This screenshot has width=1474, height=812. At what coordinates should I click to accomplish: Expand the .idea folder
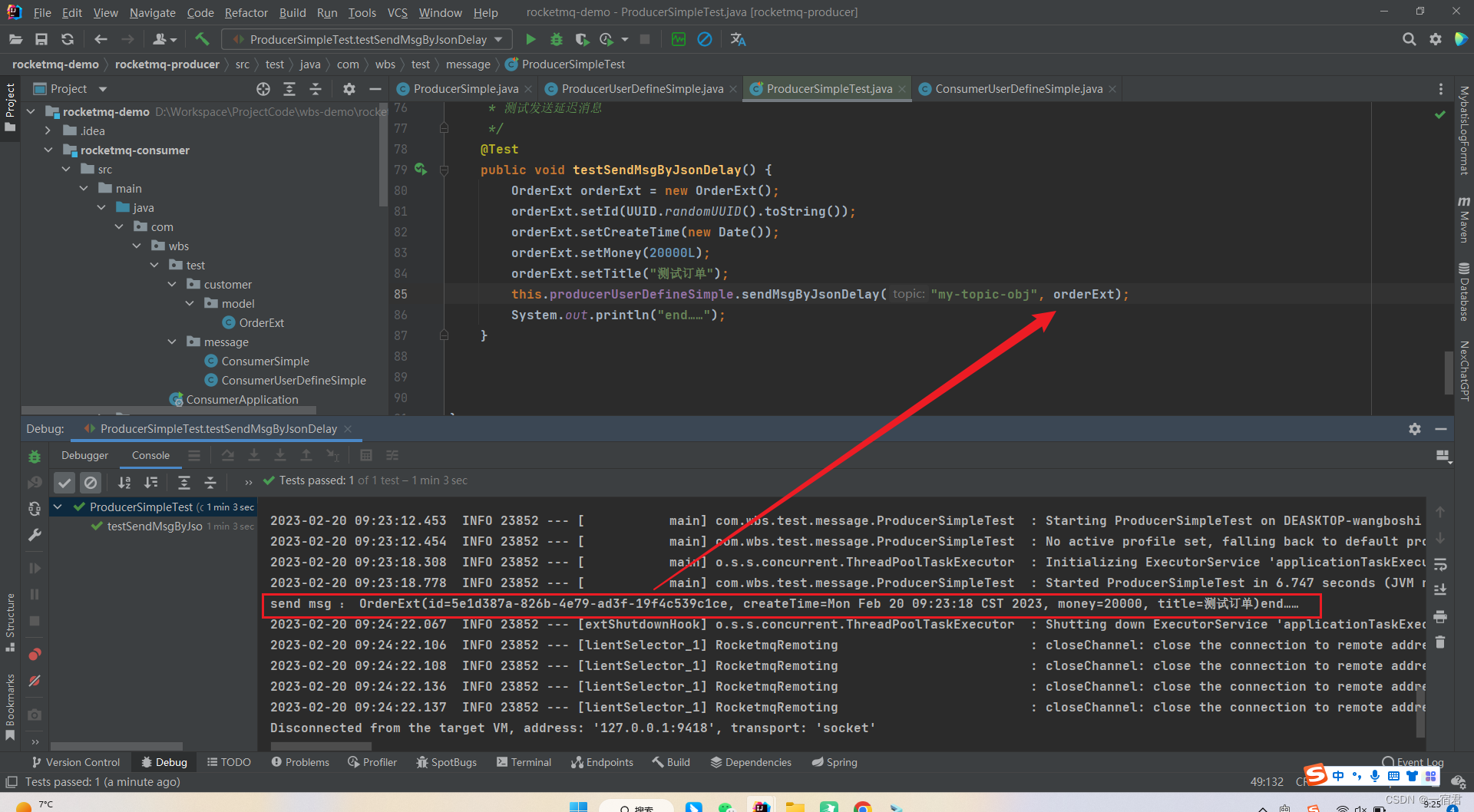pyautogui.click(x=48, y=131)
